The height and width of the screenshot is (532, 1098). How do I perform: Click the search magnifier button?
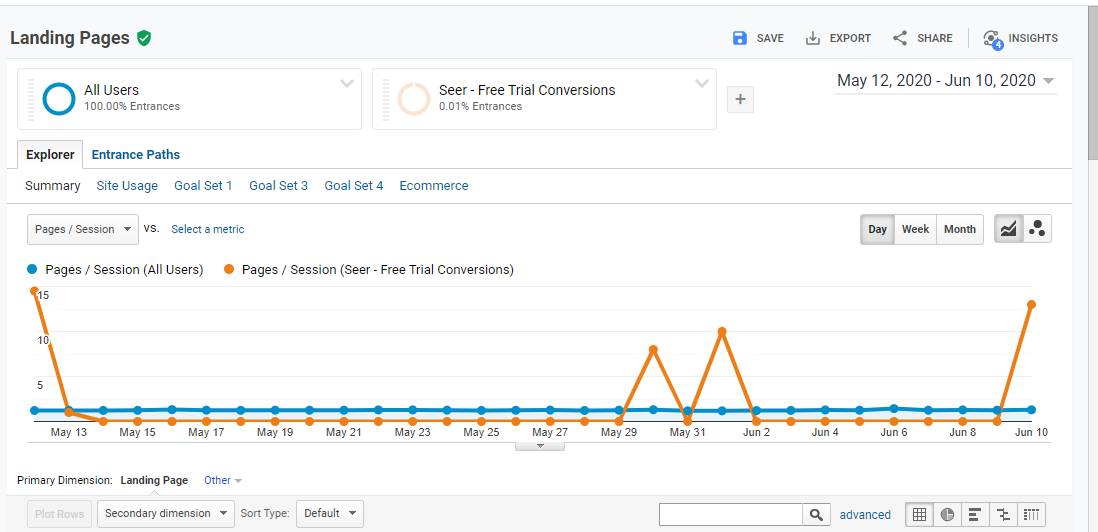coord(817,514)
